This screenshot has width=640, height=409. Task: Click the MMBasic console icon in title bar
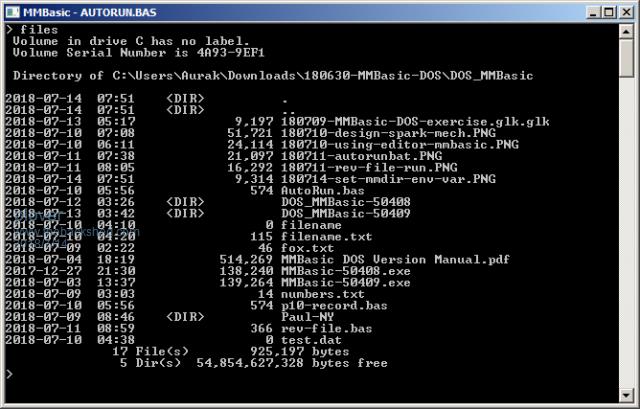pos(12,10)
